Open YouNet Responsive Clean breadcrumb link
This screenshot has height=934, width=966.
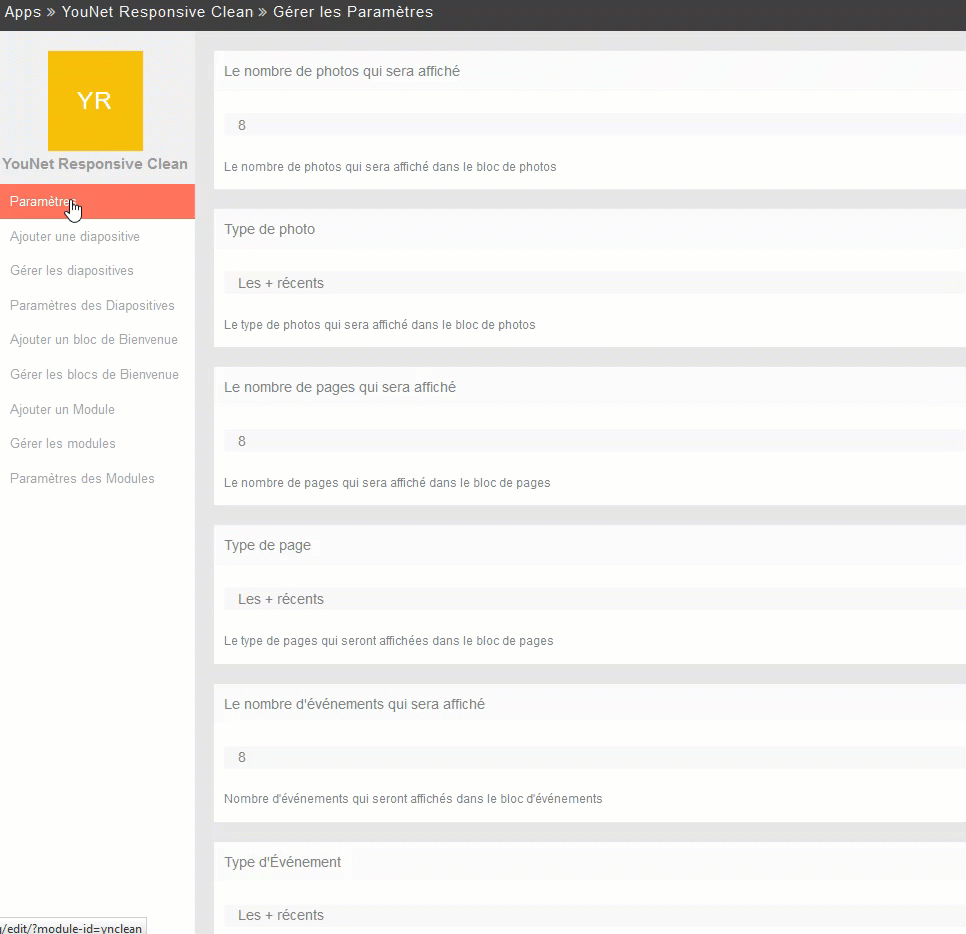coord(157,12)
